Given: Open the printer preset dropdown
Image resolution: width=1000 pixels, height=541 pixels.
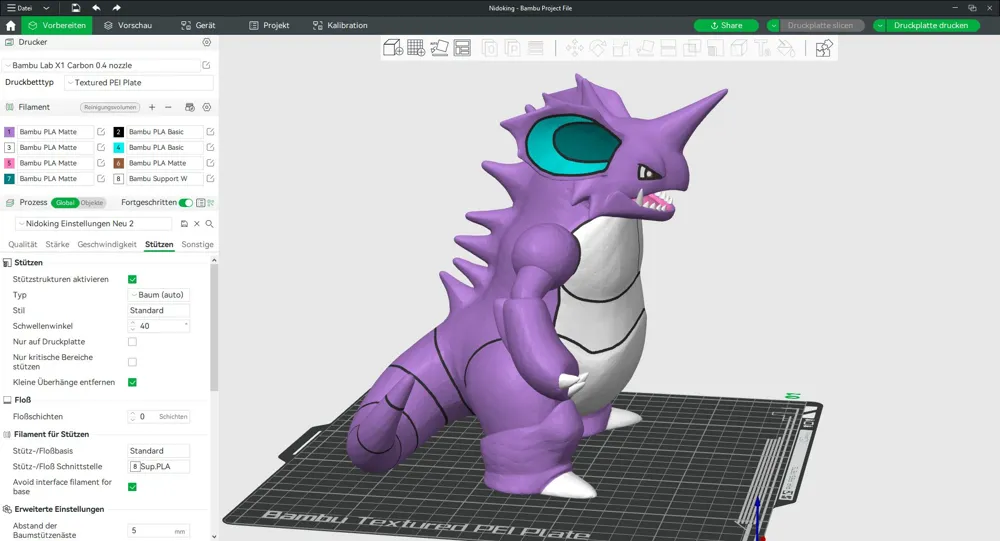Looking at the screenshot, I should [x=102, y=65].
